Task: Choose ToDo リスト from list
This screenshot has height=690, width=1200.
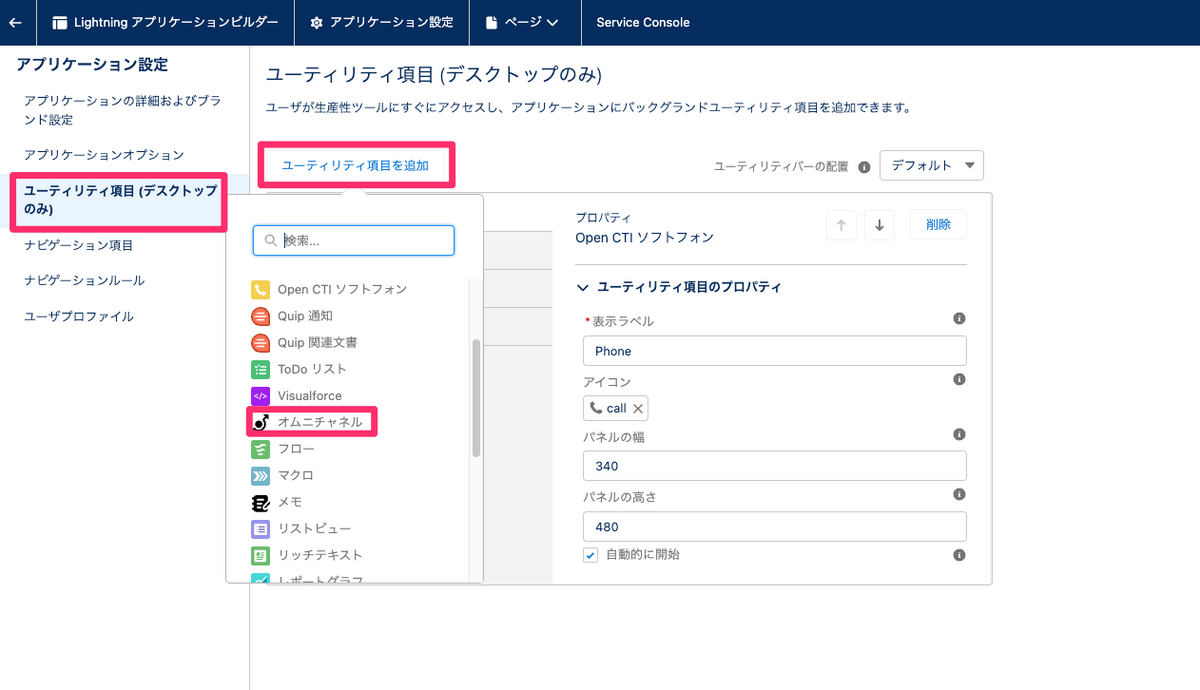Action: point(312,369)
